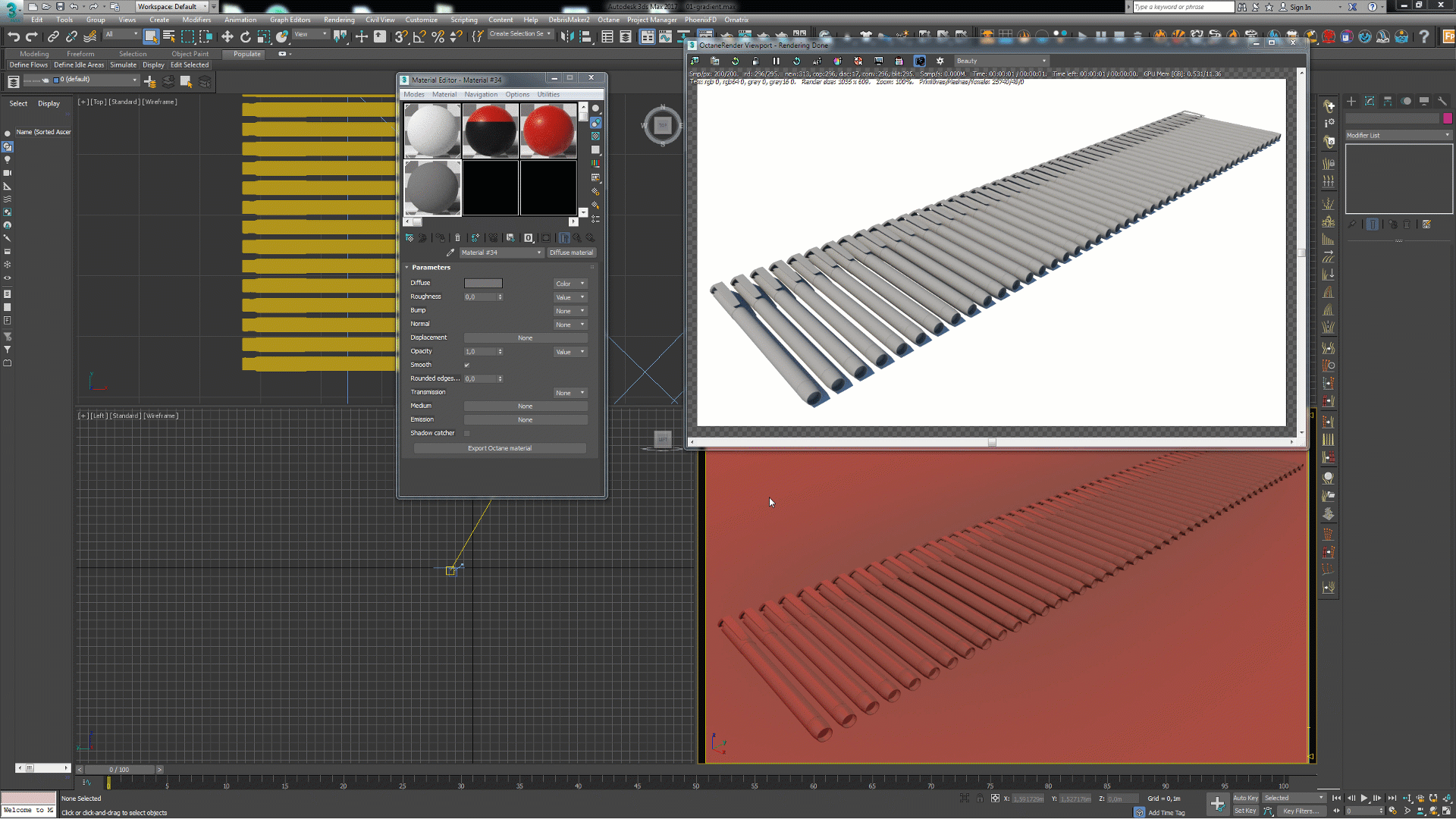Expand the Modifier List dropdown
This screenshot has width=1456, height=819.
[x=1398, y=135]
